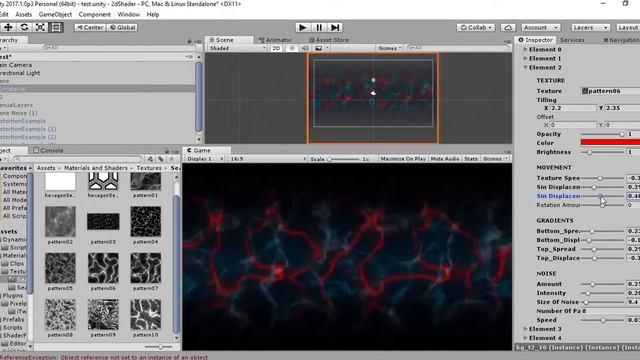Select the pattern03 texture thumbnail

click(x=103, y=222)
